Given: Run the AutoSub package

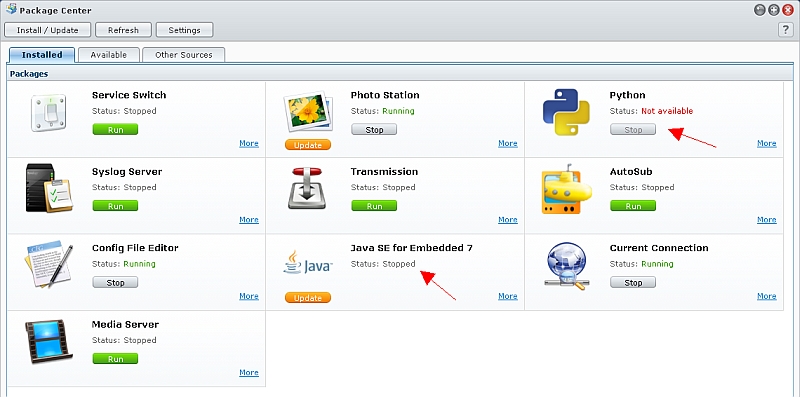Looking at the screenshot, I should click(x=633, y=206).
